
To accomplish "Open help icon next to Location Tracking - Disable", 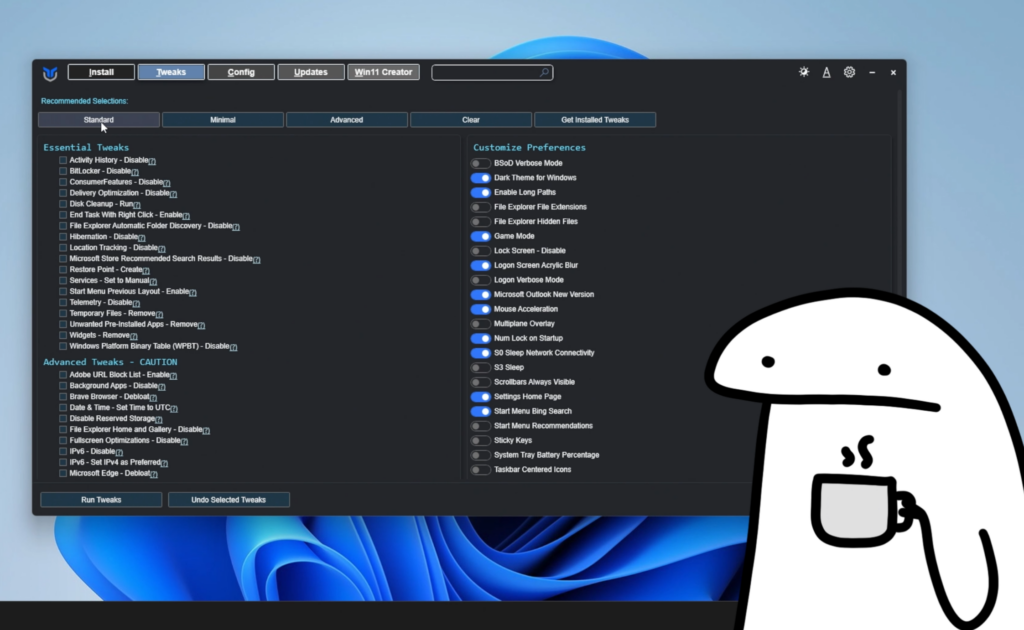I will click(x=161, y=249).
